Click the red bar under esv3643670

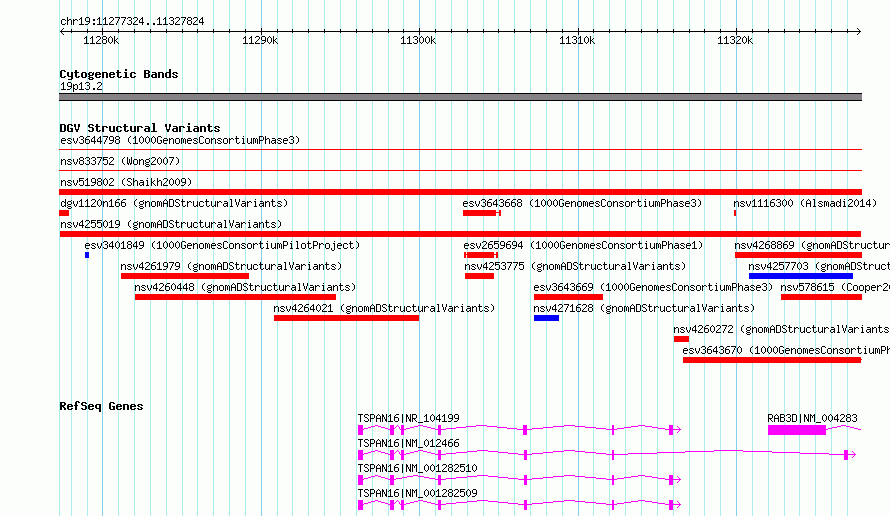pos(772,360)
